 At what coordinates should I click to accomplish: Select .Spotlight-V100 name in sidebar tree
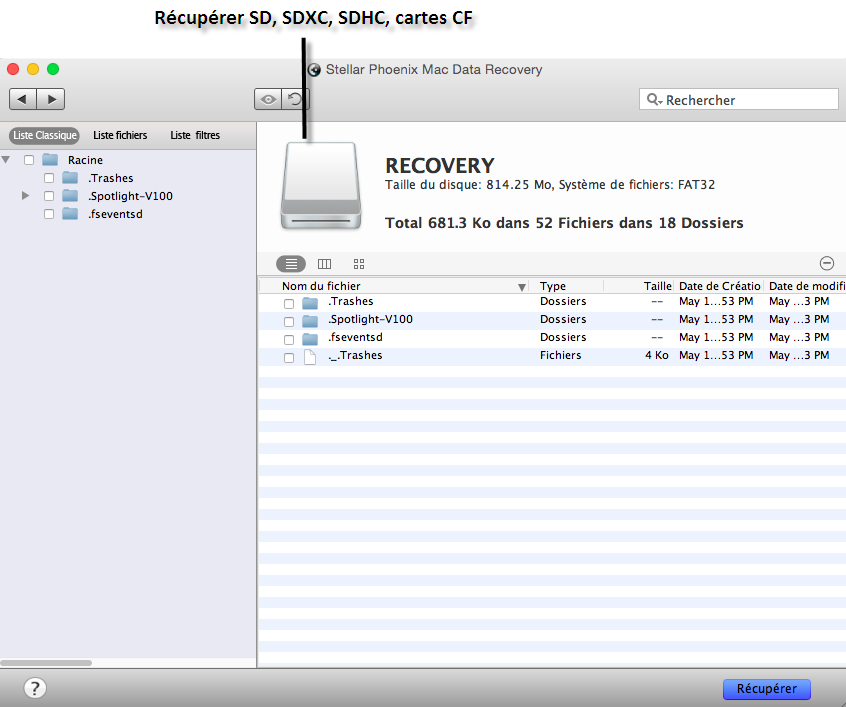131,196
